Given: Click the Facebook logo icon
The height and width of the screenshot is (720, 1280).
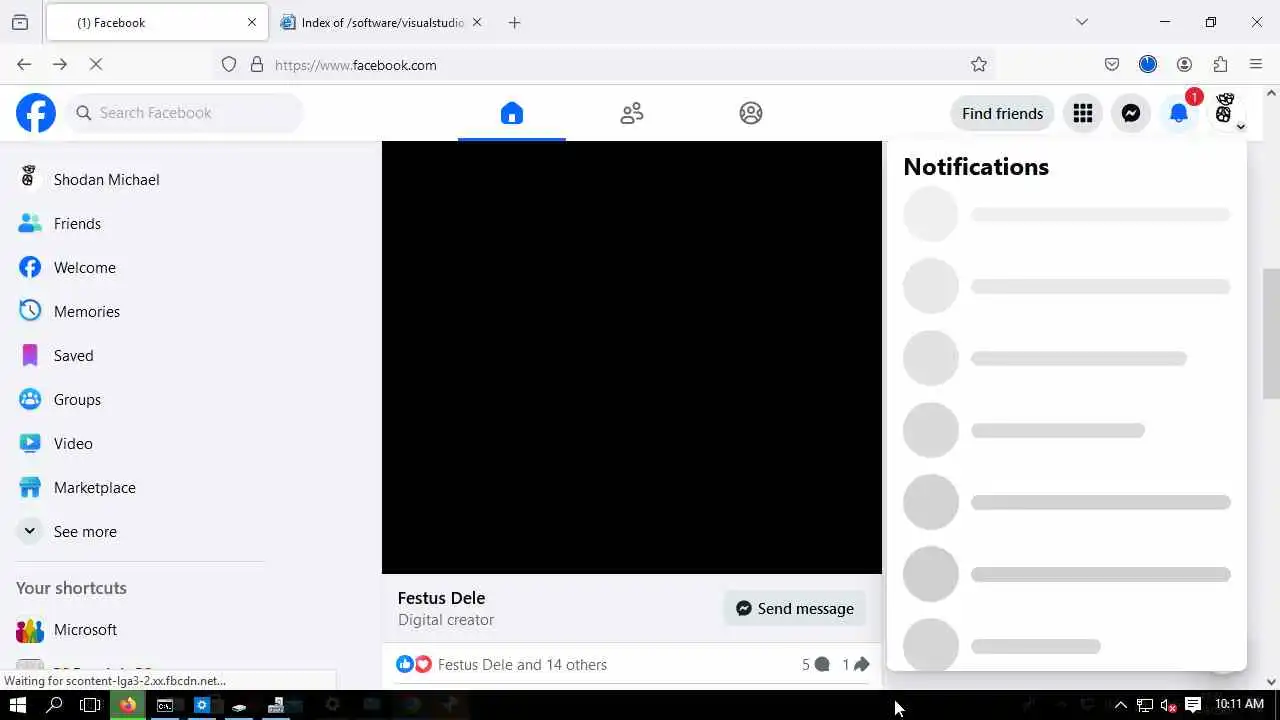Looking at the screenshot, I should [36, 113].
